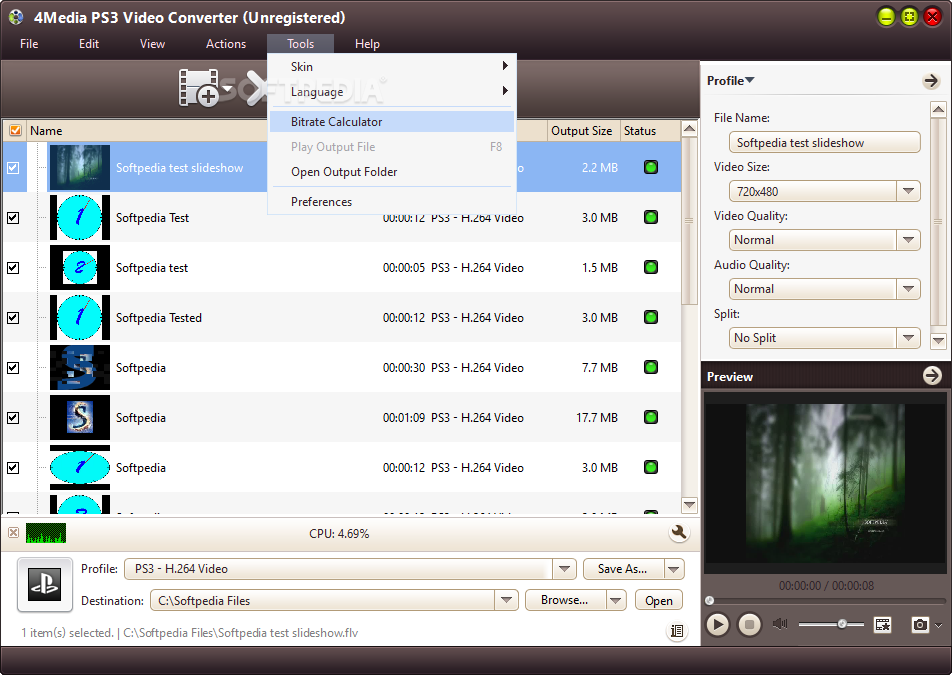Open the Actions menu
952x675 pixels.
click(x=226, y=44)
